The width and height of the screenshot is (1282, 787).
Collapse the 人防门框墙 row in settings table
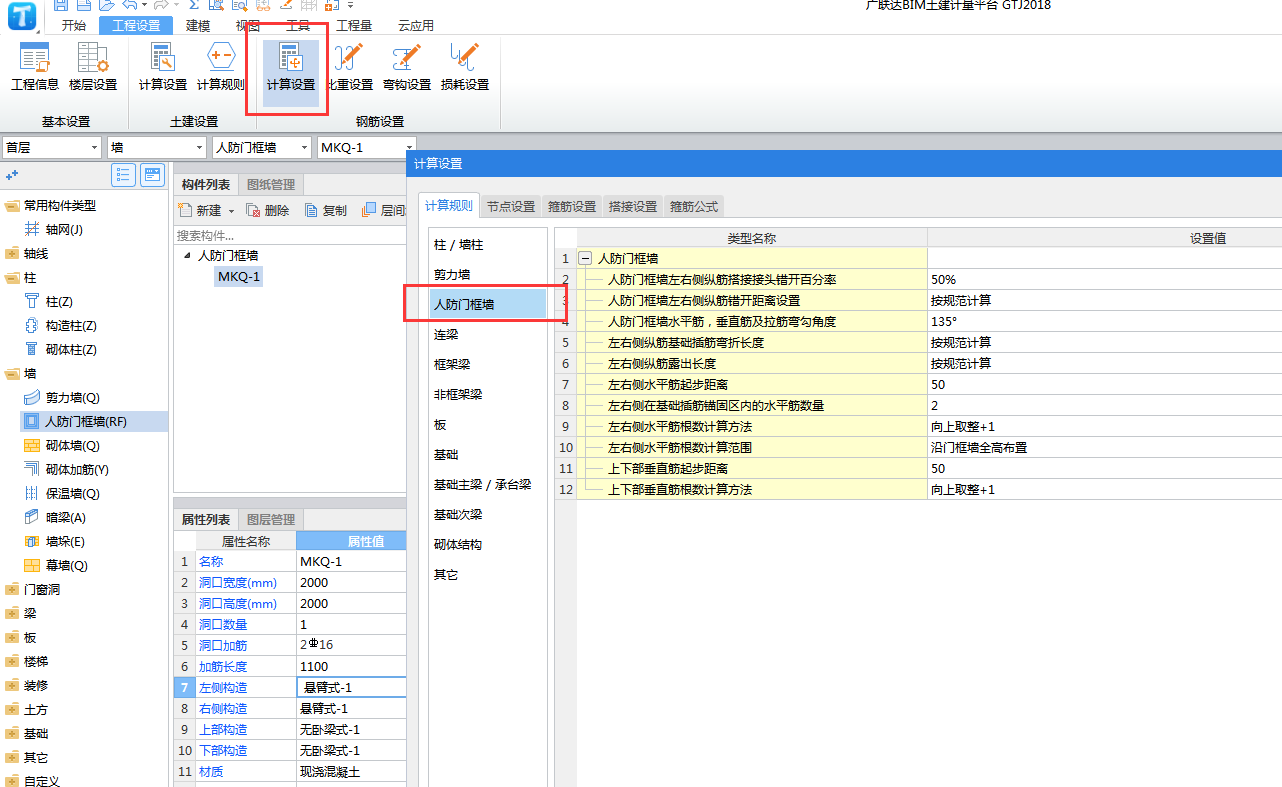click(586, 258)
